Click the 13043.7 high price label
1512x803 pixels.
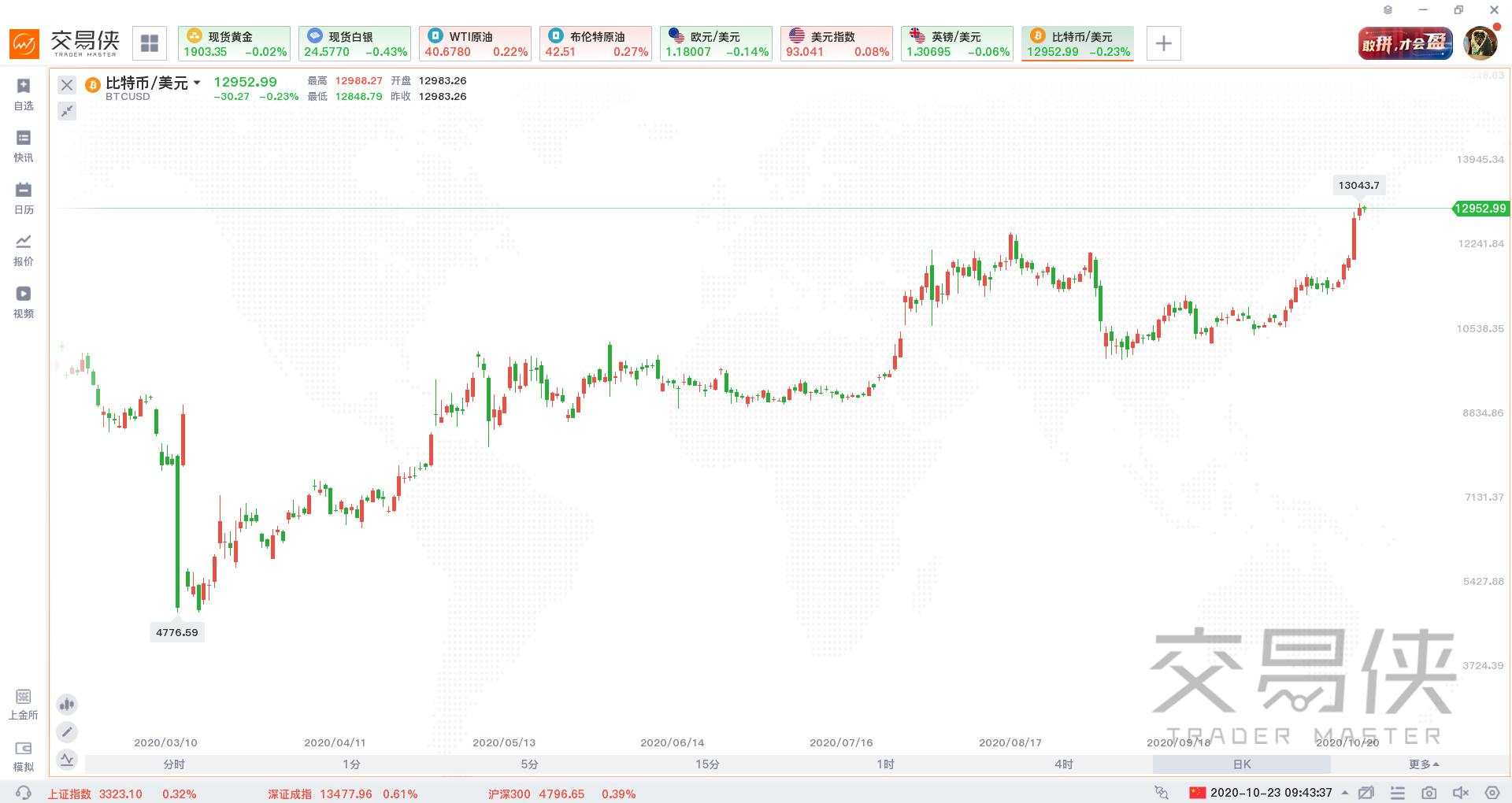[1358, 185]
